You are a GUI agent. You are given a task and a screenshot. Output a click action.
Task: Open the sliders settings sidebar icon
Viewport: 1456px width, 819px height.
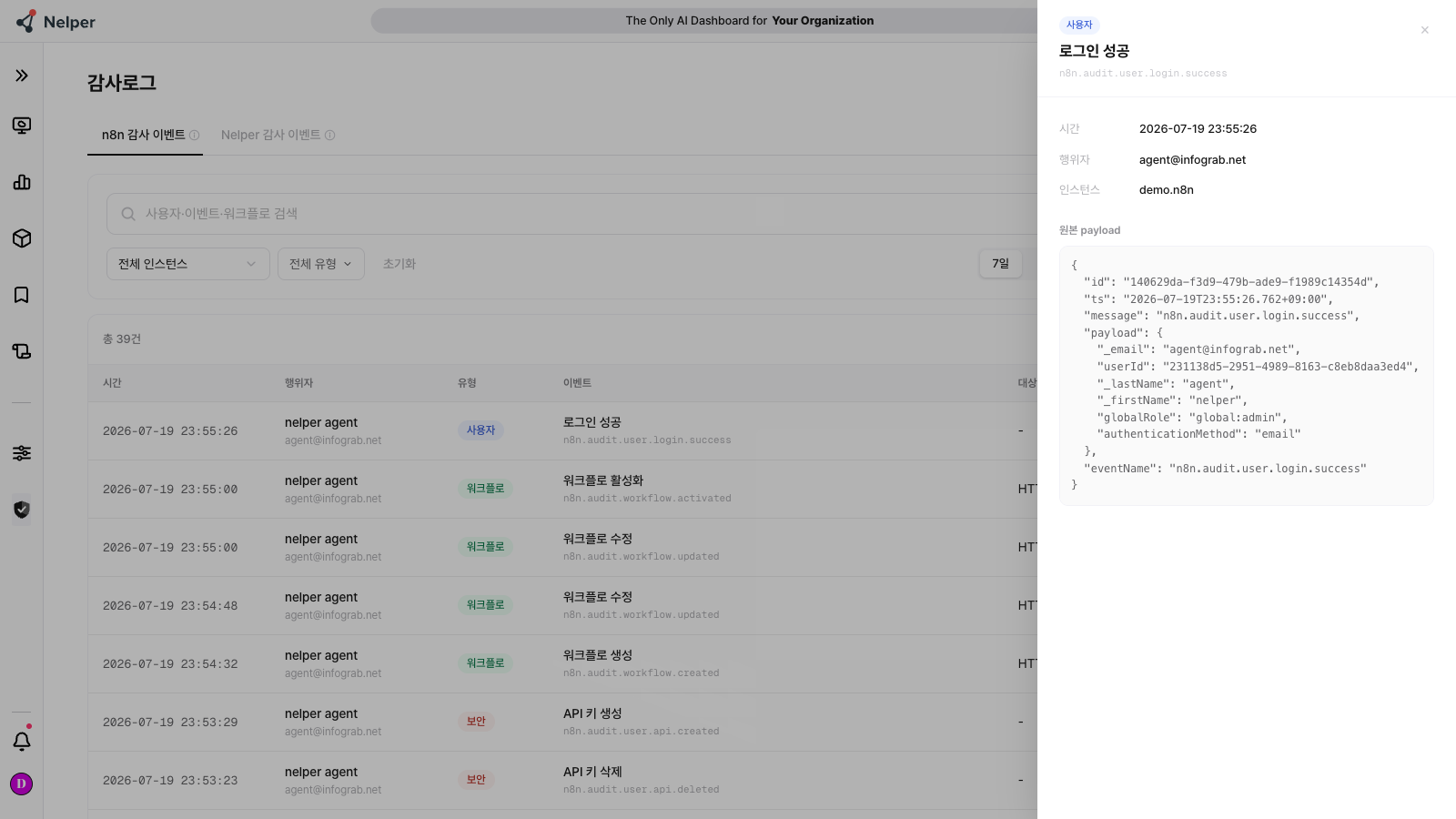point(22,453)
